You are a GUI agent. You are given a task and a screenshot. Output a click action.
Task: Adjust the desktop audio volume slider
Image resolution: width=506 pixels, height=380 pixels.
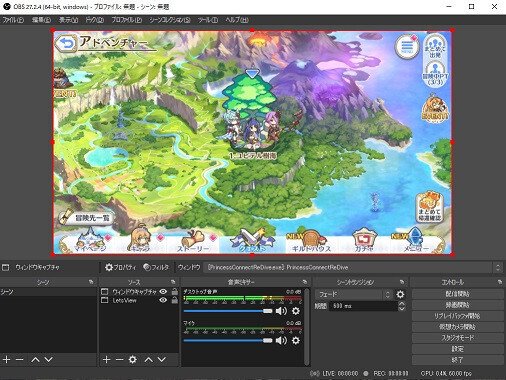[x=228, y=311]
